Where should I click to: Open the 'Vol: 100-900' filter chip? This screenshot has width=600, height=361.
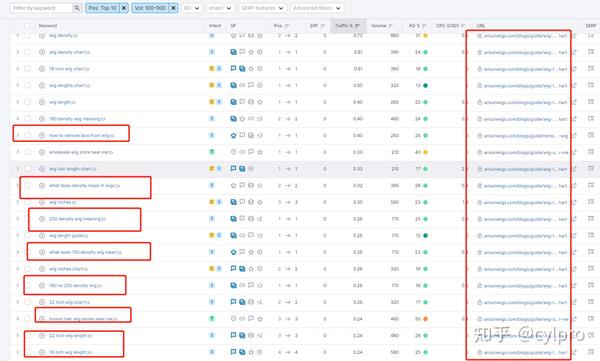pos(150,8)
